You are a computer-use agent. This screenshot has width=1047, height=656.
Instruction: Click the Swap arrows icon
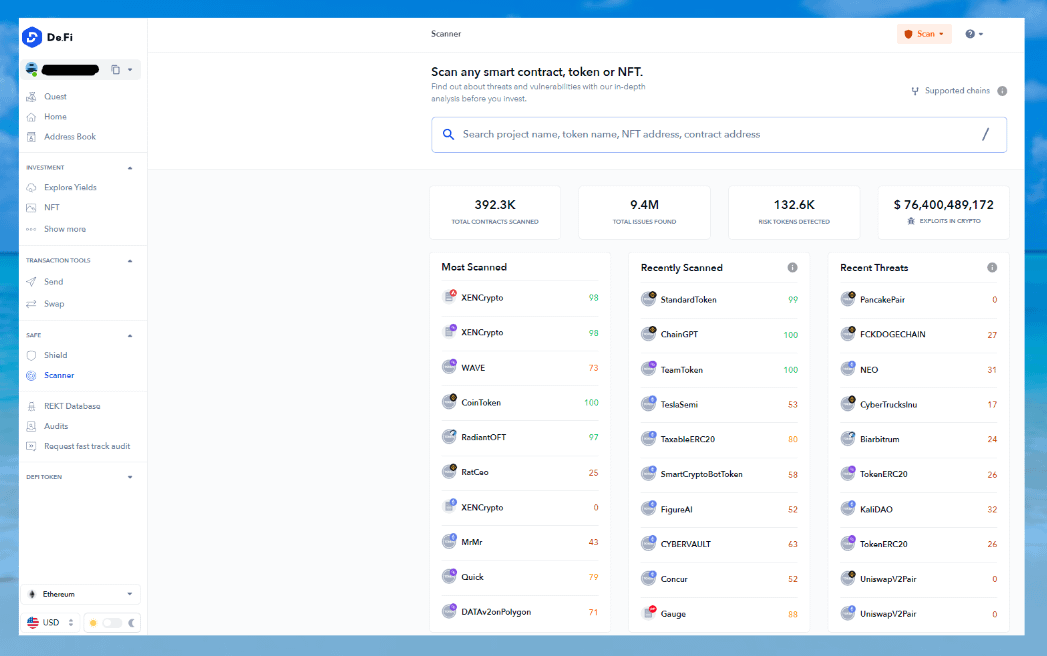point(32,304)
